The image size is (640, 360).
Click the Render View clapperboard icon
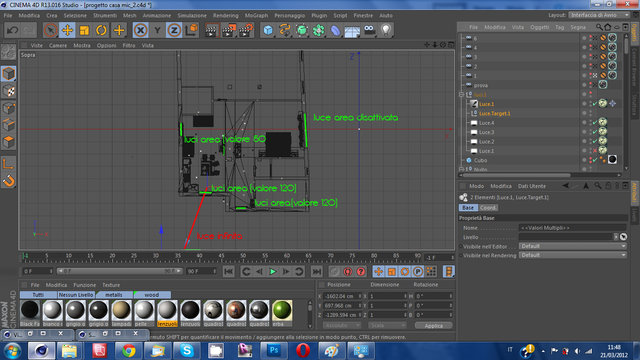tap(211, 30)
